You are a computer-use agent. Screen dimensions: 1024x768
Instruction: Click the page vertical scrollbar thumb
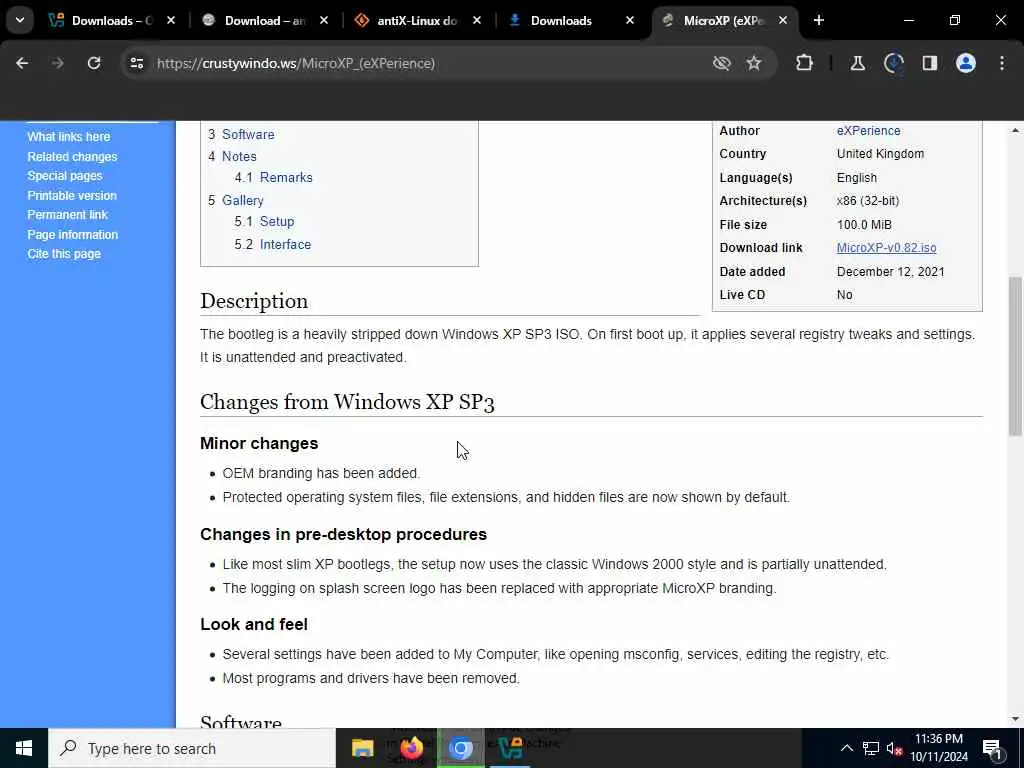pos(1015,356)
